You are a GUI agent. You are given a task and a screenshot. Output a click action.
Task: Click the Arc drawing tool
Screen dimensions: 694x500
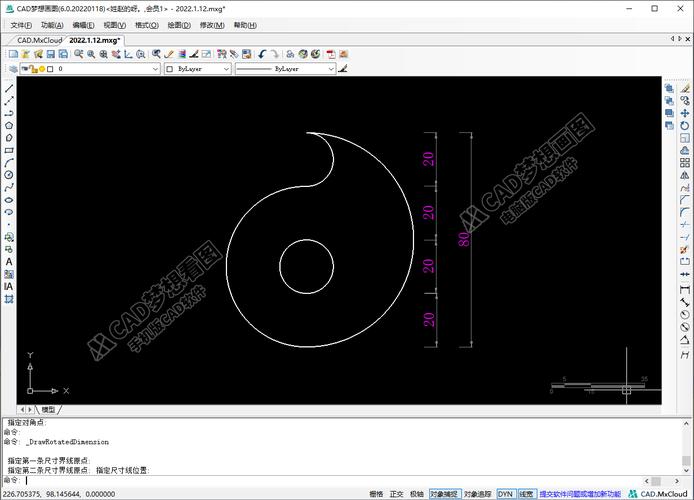pyautogui.click(x=9, y=163)
